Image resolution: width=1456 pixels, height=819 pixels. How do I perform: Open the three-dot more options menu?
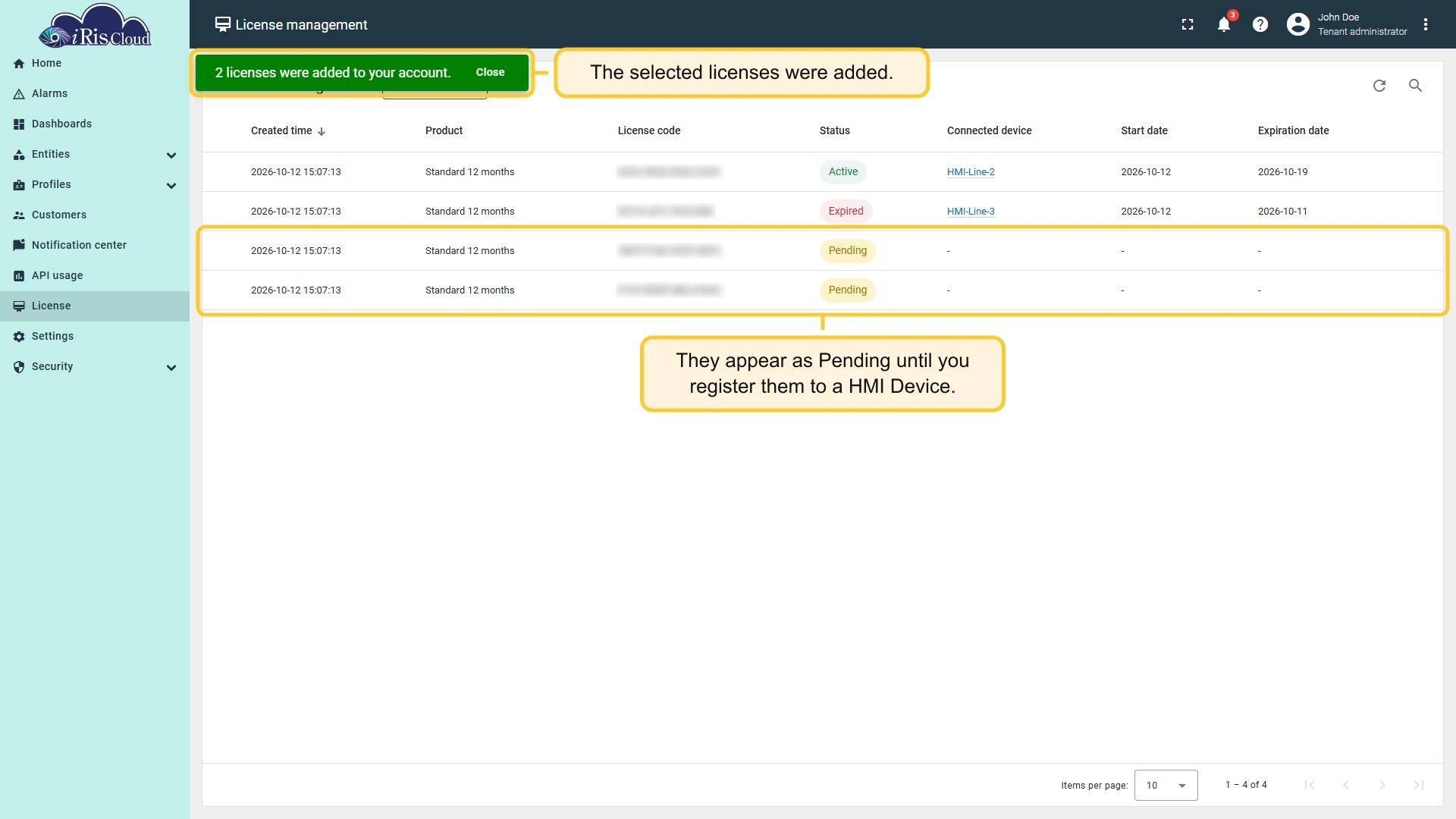tap(1426, 24)
